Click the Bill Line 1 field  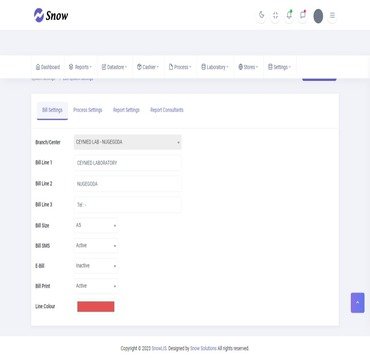pos(128,163)
